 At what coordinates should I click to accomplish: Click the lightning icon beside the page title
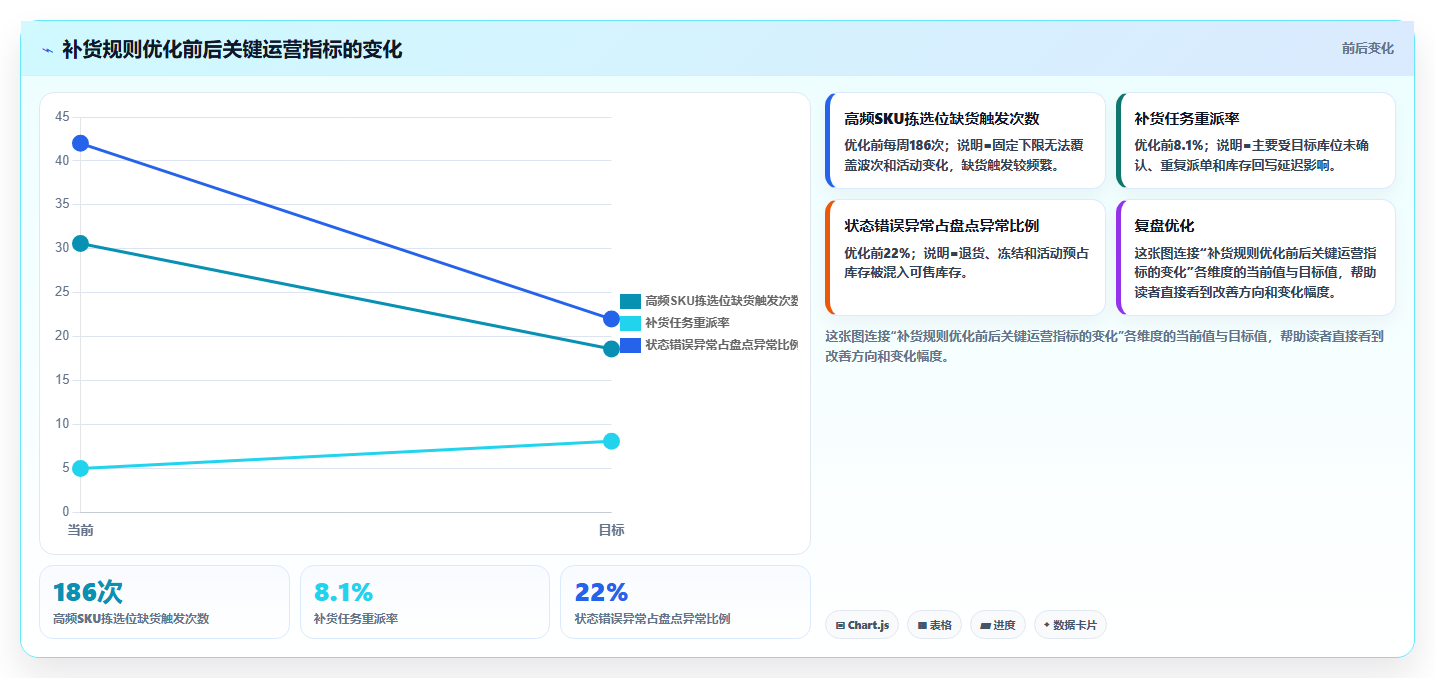[47, 50]
